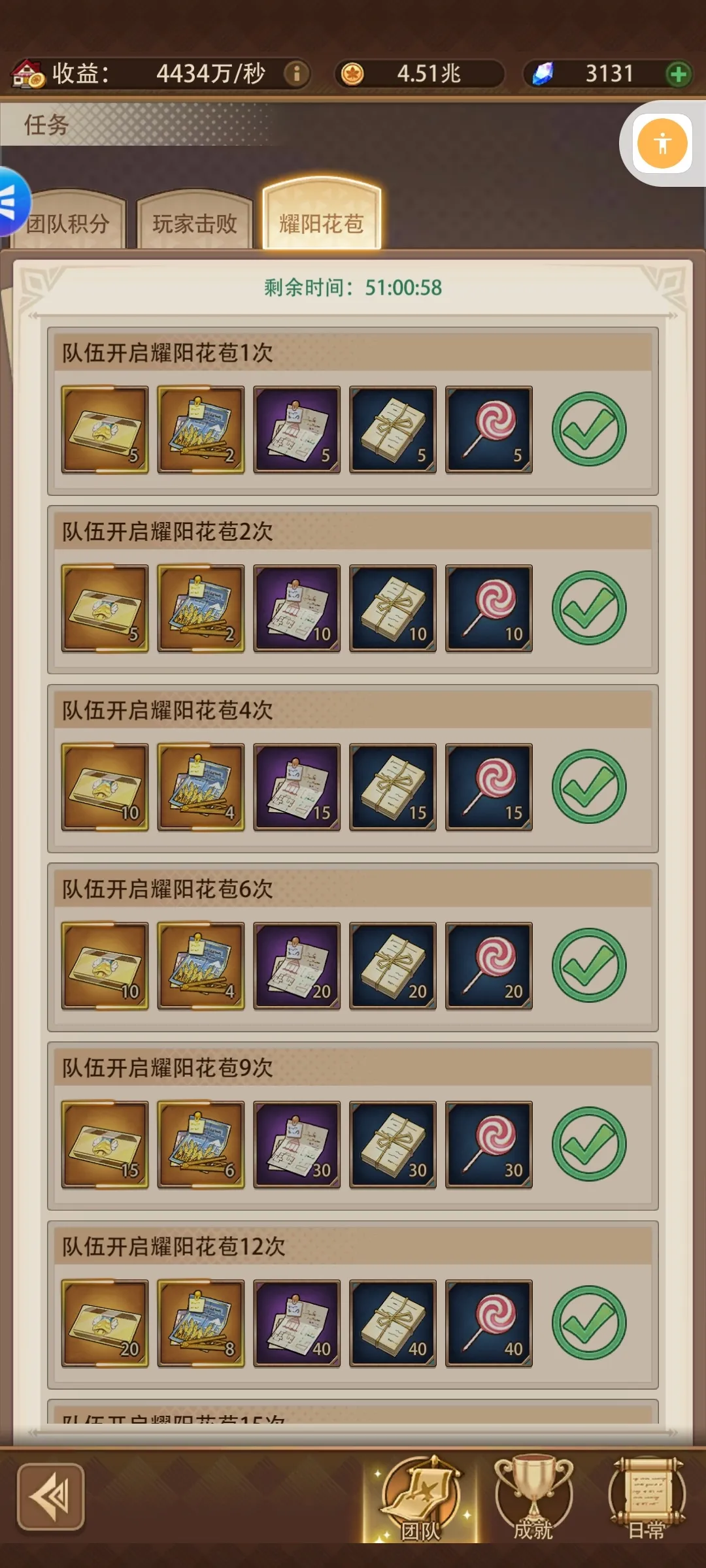Open the 日常 scroll icon

[647, 1497]
